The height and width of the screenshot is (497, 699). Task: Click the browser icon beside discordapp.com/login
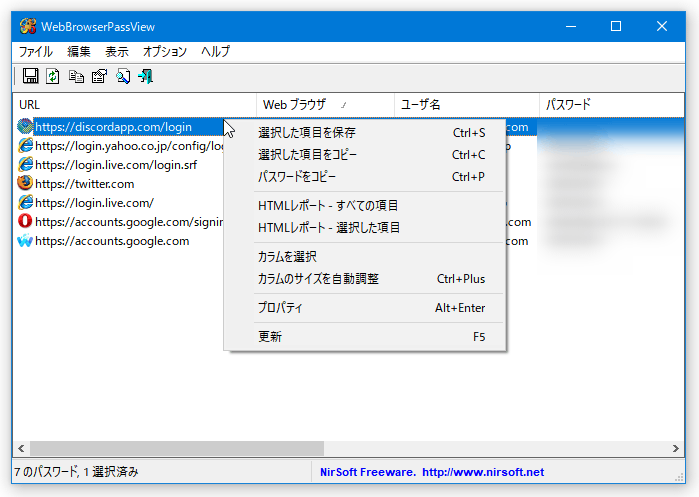coord(25,127)
